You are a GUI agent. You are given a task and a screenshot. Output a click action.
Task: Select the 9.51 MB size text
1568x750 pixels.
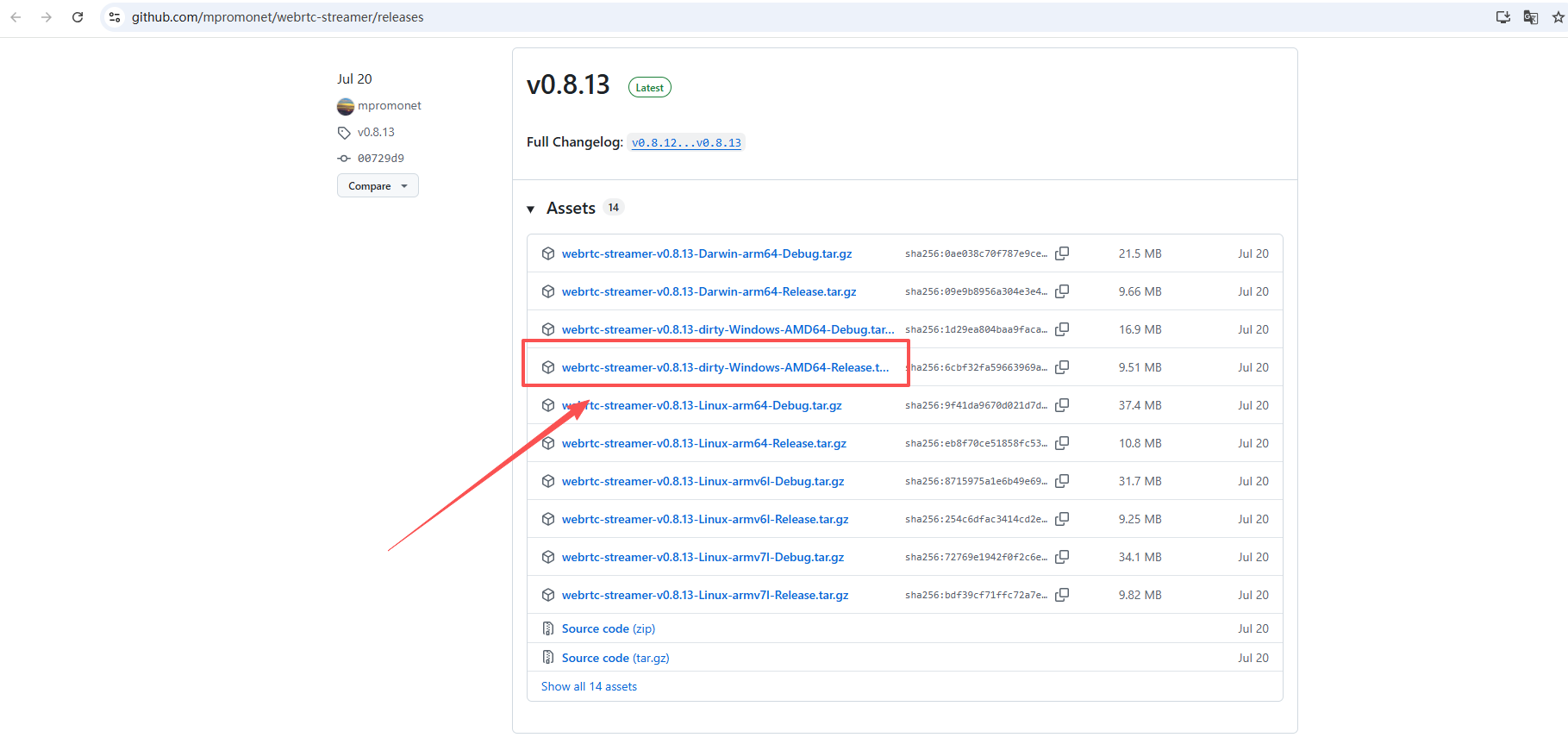point(1140,367)
